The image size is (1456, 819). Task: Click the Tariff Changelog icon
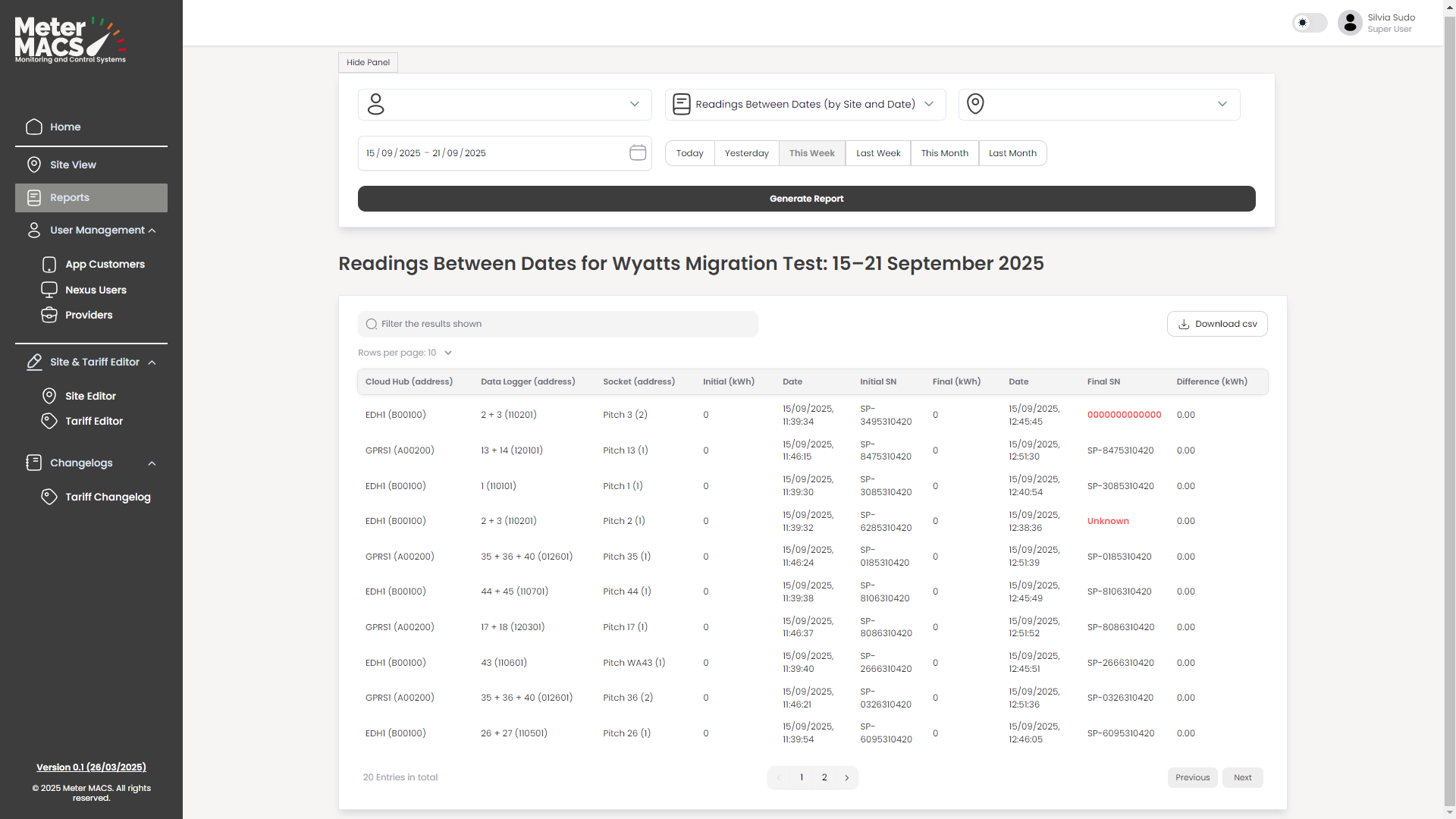[x=49, y=497]
